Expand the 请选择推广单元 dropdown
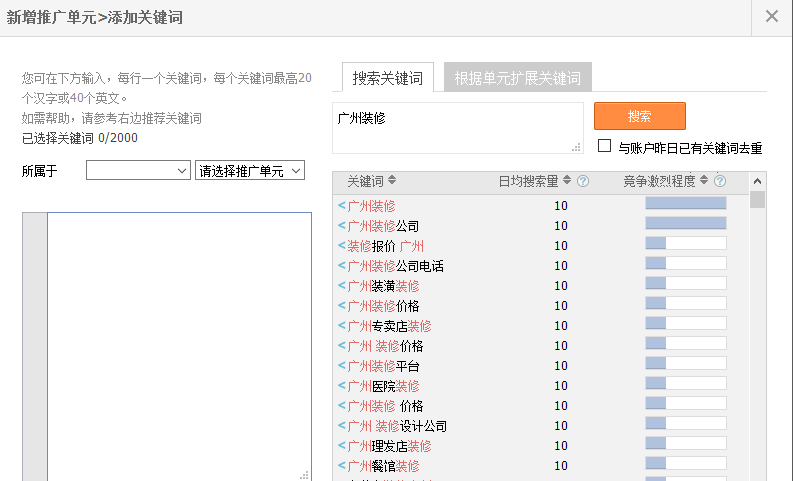 [249, 171]
